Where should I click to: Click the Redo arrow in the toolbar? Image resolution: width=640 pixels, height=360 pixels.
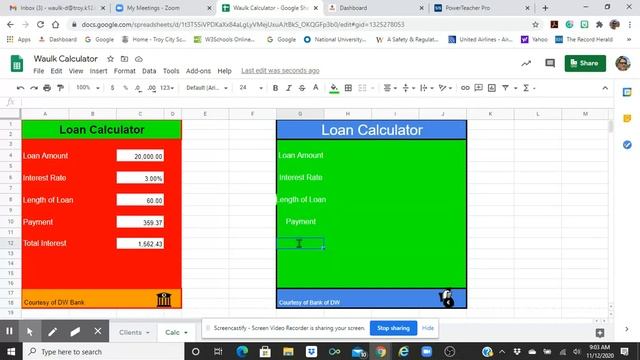tap(34, 88)
